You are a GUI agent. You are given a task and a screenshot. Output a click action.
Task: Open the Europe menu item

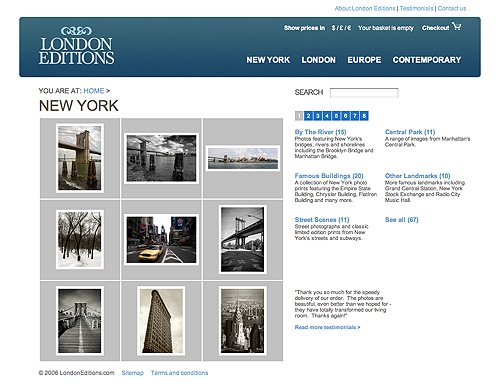pos(364,60)
